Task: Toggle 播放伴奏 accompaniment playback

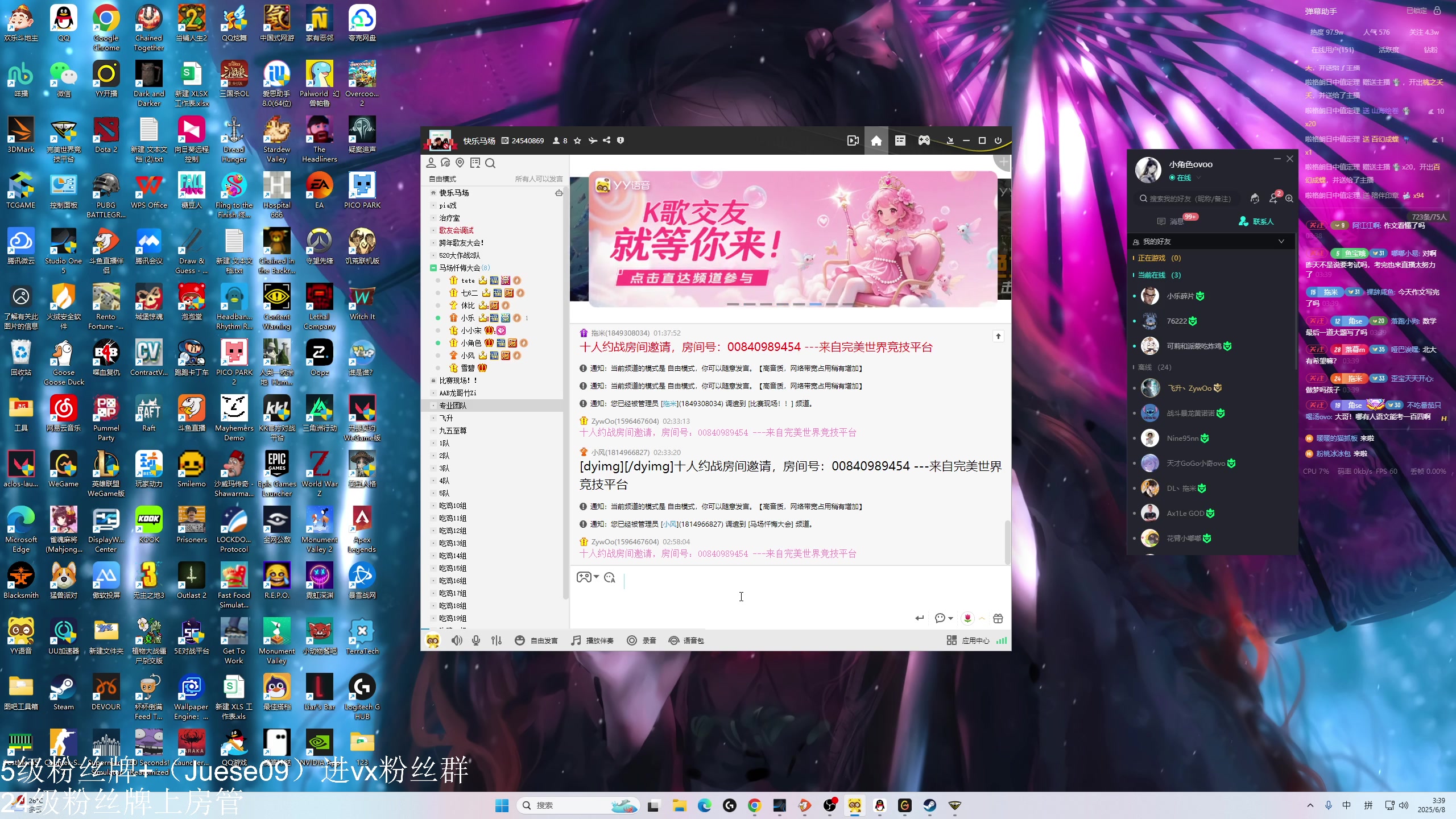Action: 593,640
